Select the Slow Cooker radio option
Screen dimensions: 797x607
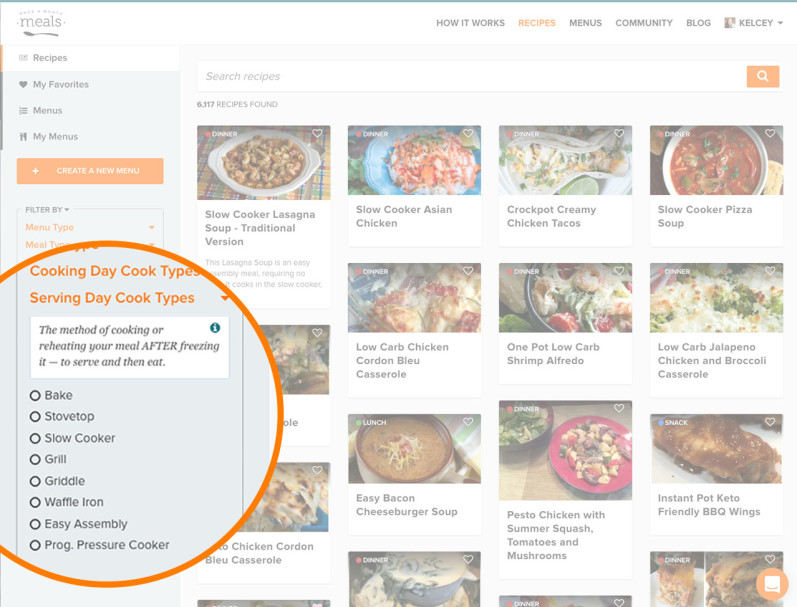[x=35, y=438]
